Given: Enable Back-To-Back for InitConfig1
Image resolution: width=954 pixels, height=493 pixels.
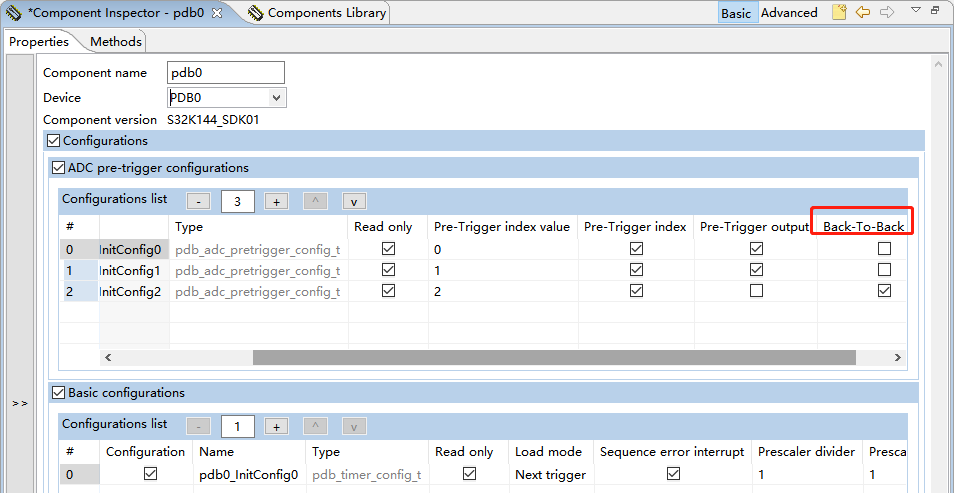Looking at the screenshot, I should [884, 270].
